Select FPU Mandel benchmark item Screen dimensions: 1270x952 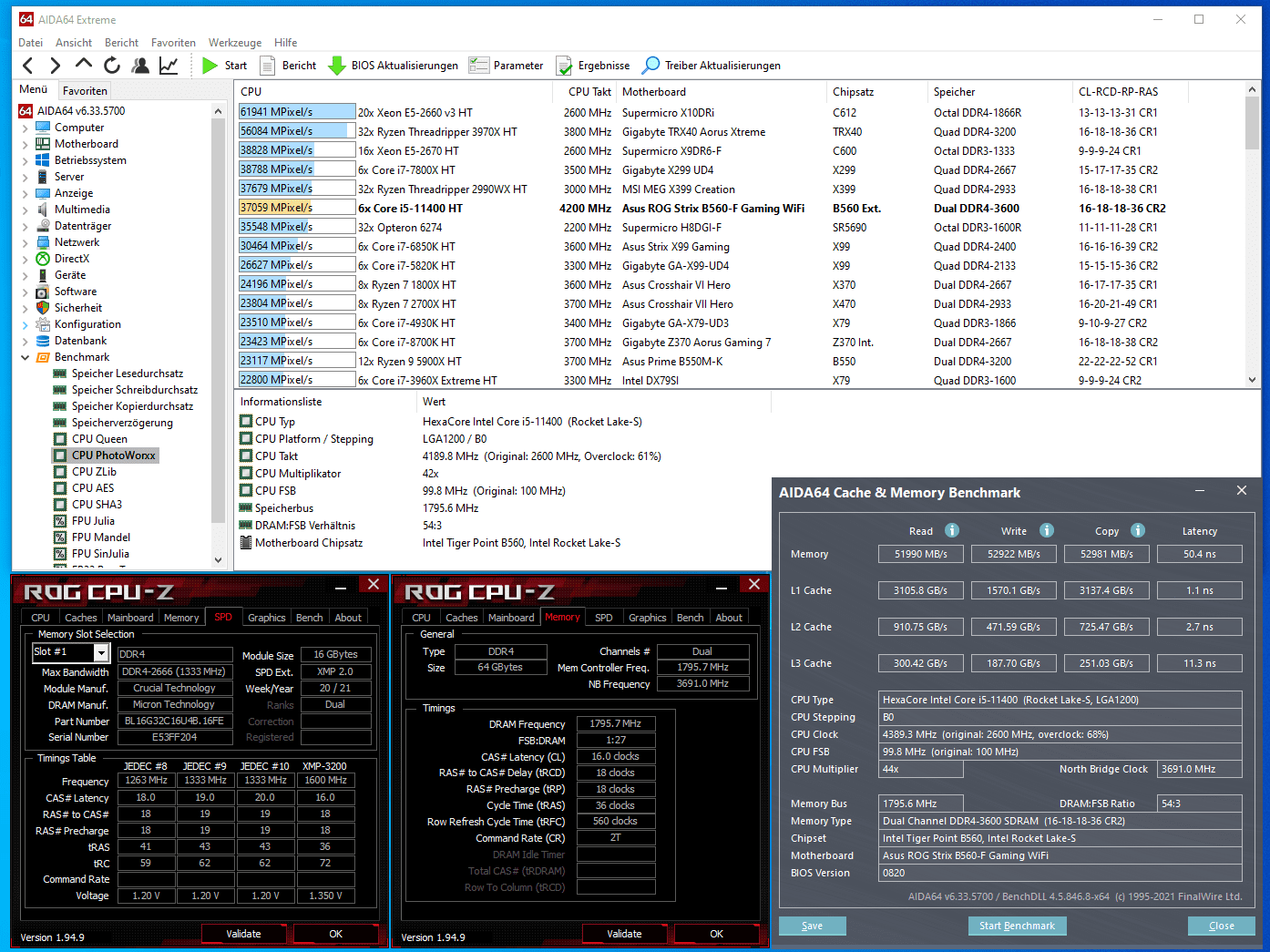pyautogui.click(x=101, y=537)
